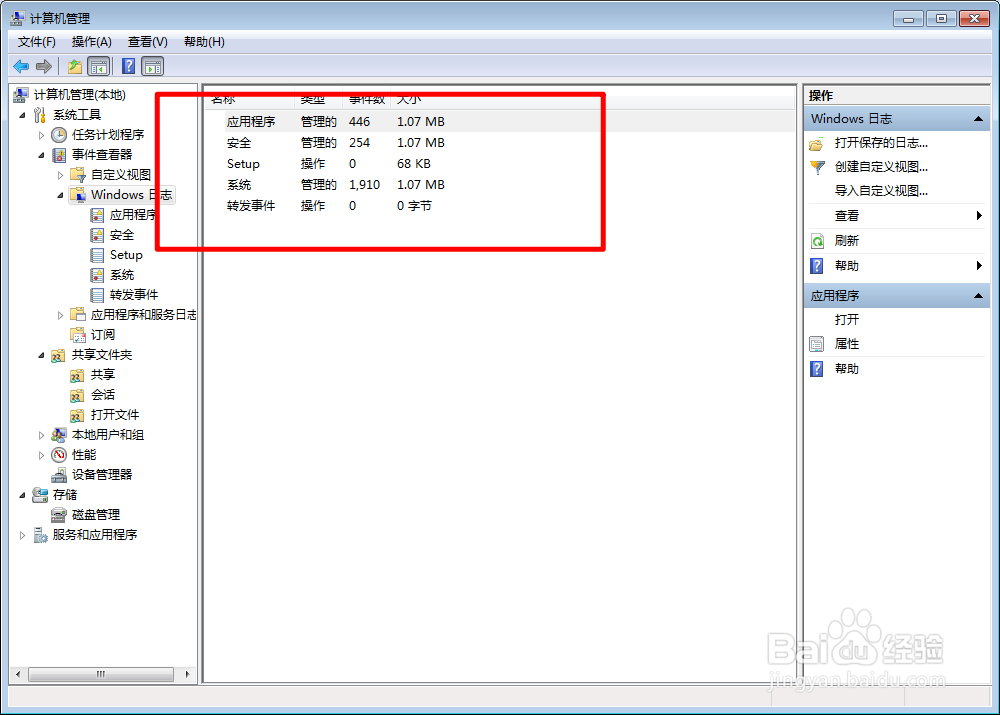
Task: Click the tree scrollbar right arrow
Action: pos(187,674)
